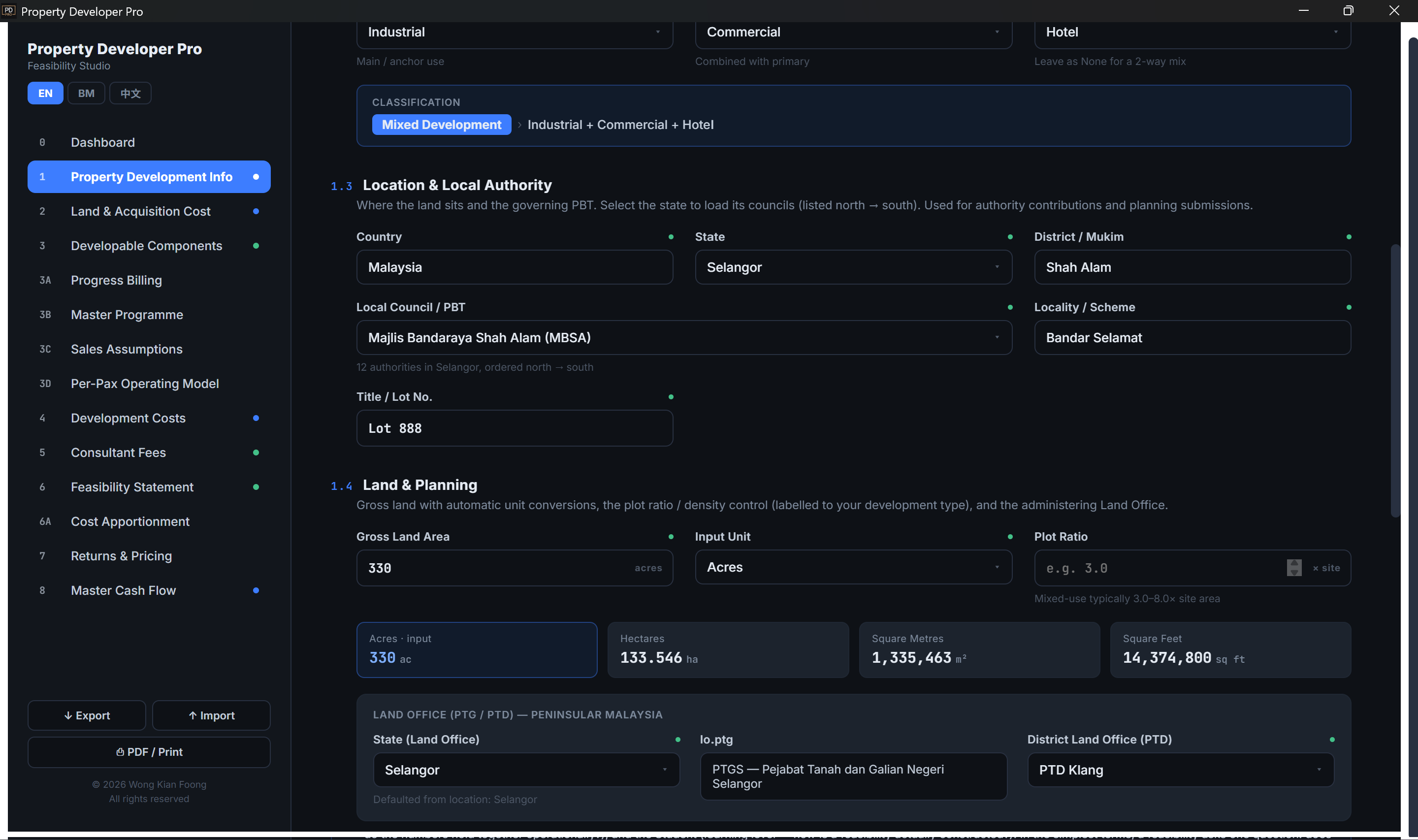The width and height of the screenshot is (1418, 840).
Task: Open Local Council / PBT dropdown
Action: pos(684,338)
